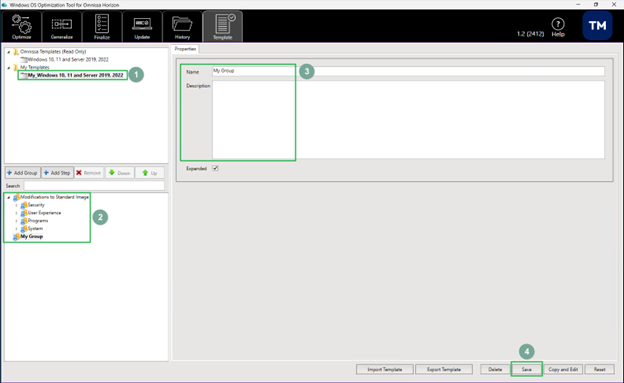Viewport: 624px width, 383px height.
Task: Click the version text 1.2 (2412)
Action: [530, 34]
